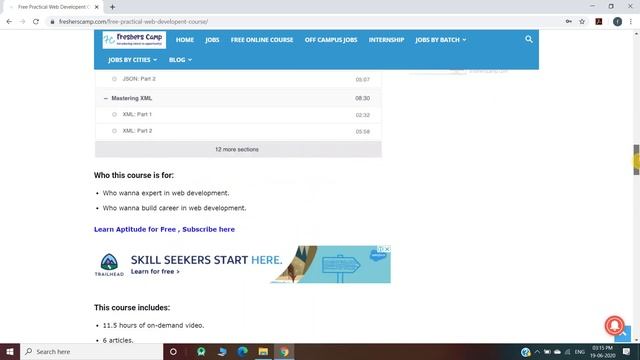The height and width of the screenshot is (360, 640).
Task: Open the Jobs menu item
Action: 212,40
